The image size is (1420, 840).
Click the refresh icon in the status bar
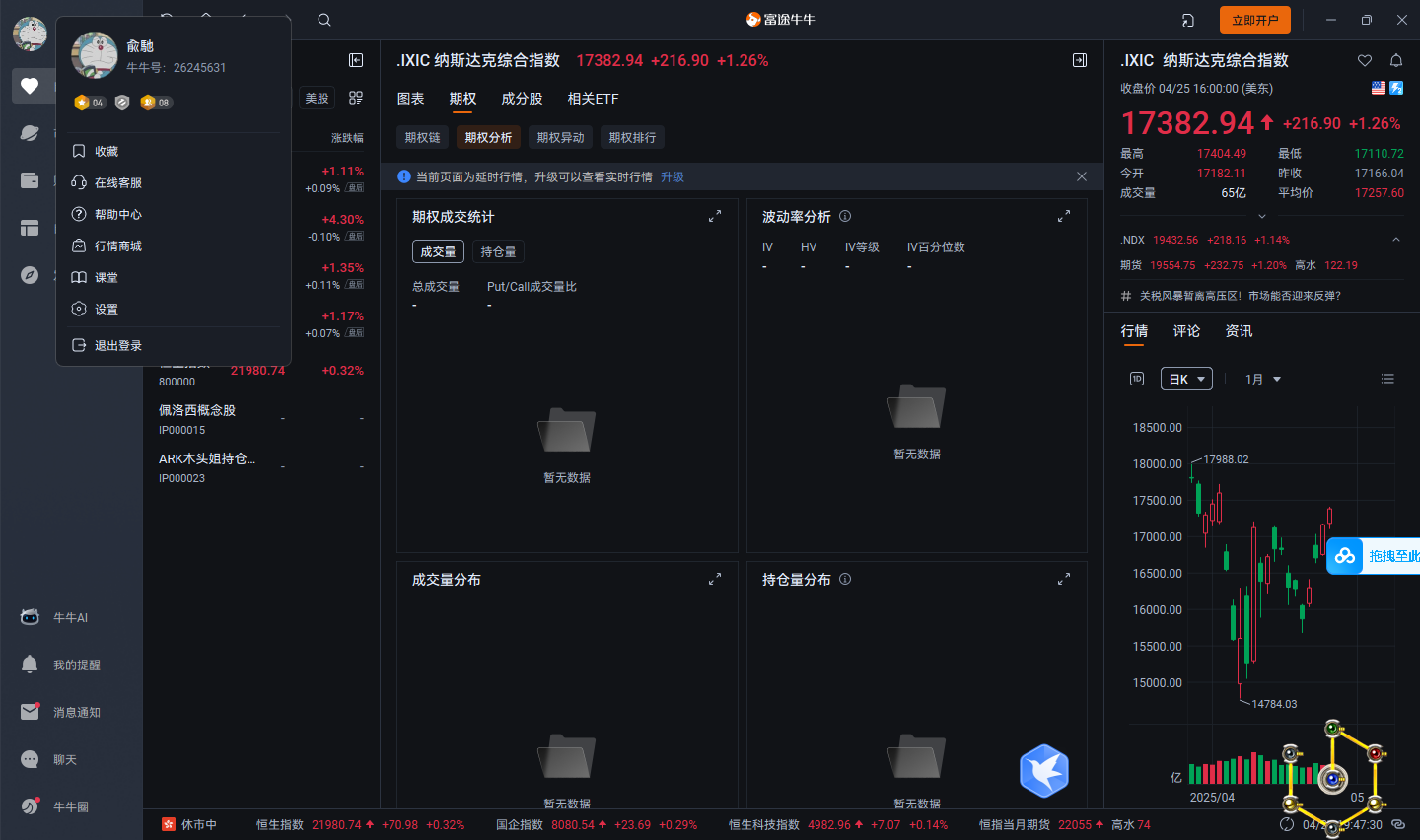(x=1287, y=824)
